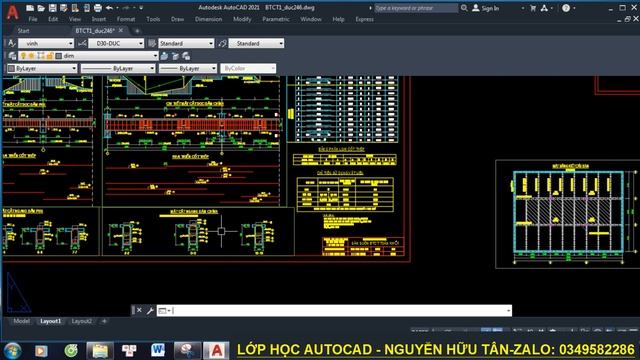640x360 pixels.
Task: Switch to the Model tab
Action: [x=21, y=322]
